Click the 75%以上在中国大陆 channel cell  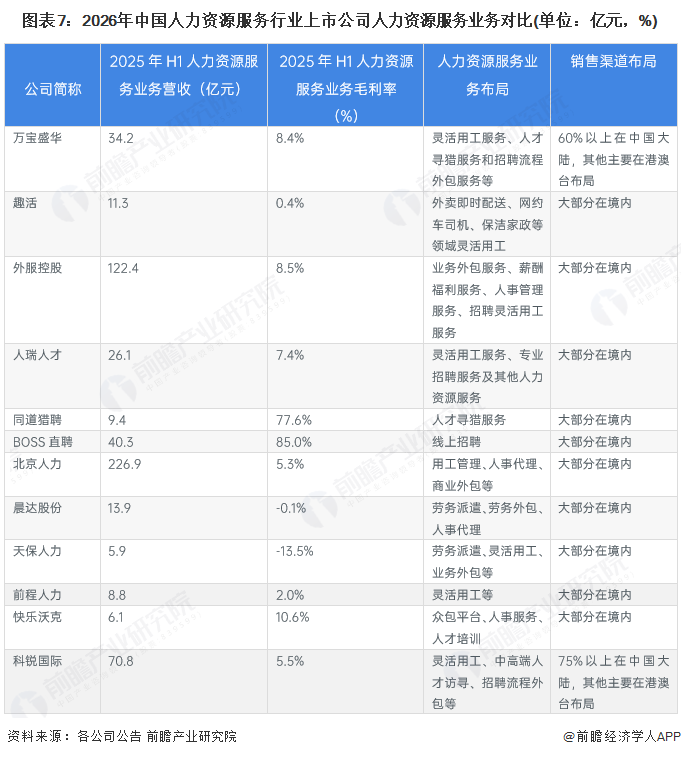click(613, 682)
